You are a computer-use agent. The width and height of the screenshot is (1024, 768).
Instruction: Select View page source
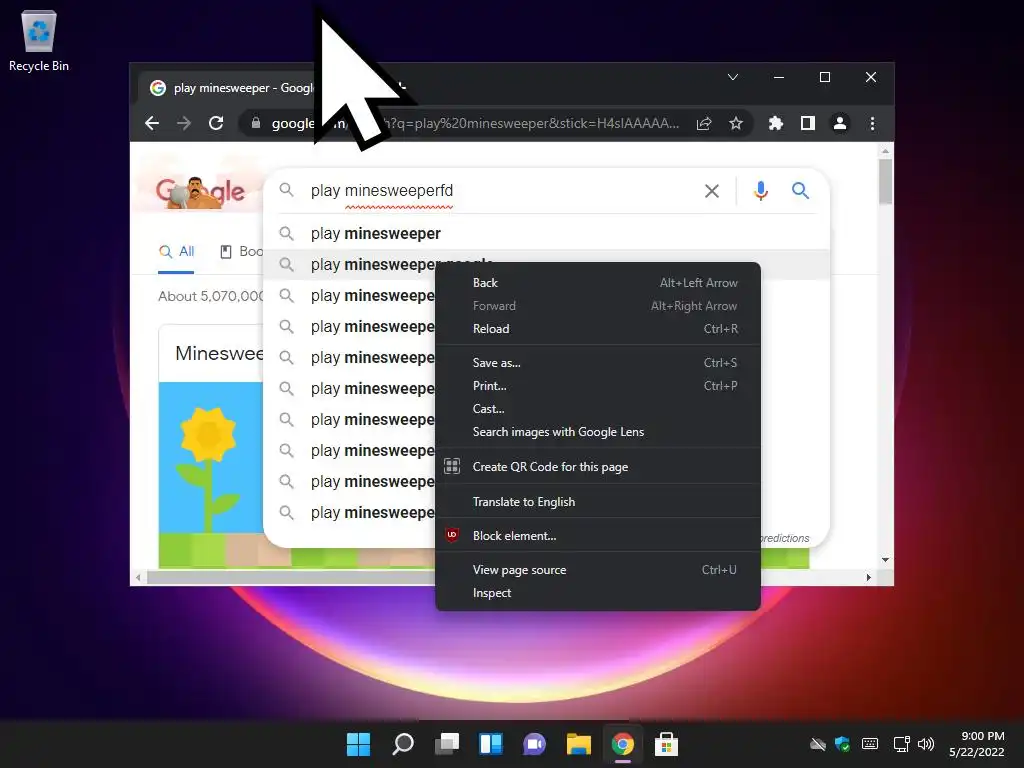(598, 569)
